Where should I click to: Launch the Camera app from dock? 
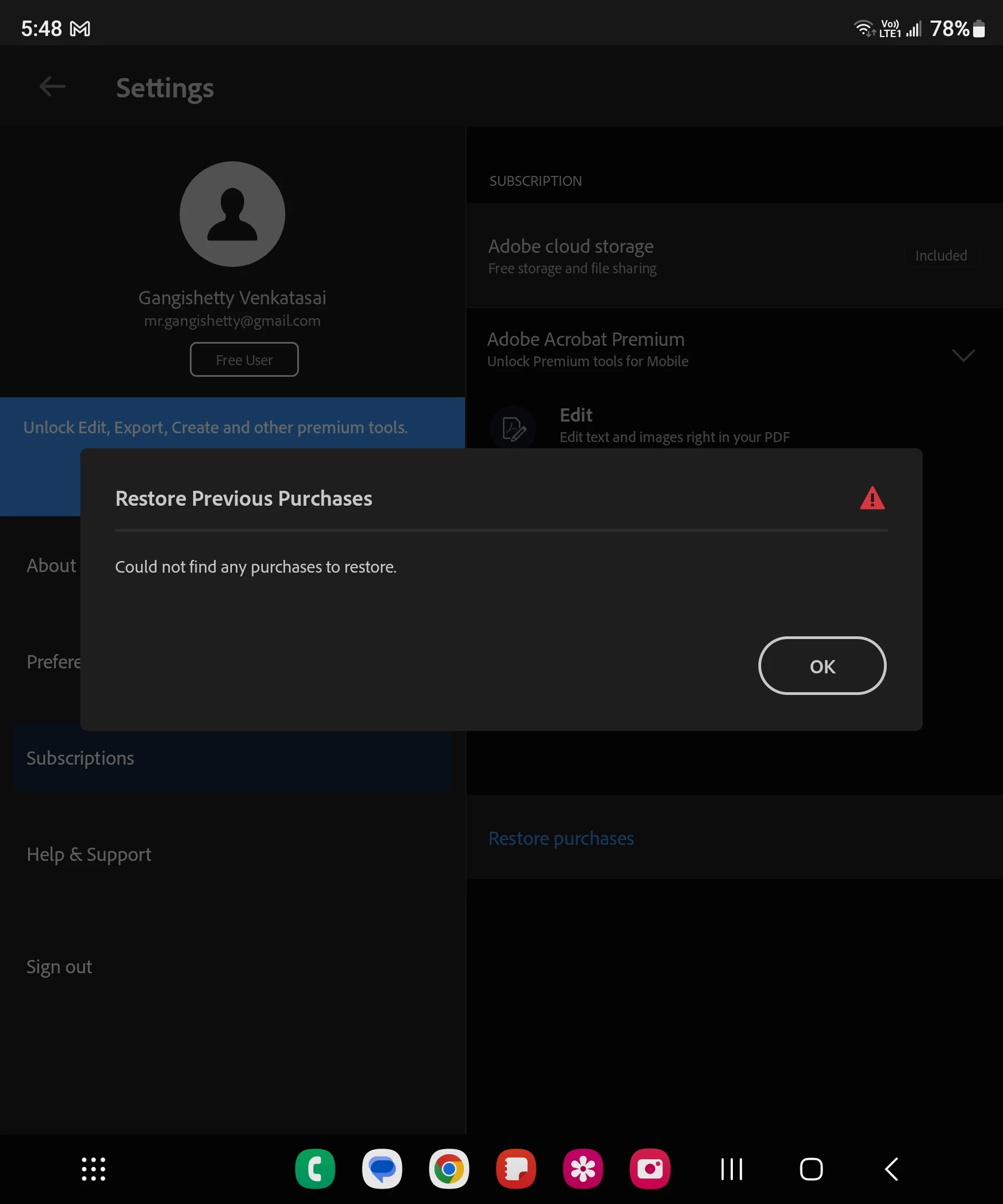pyautogui.click(x=650, y=1169)
